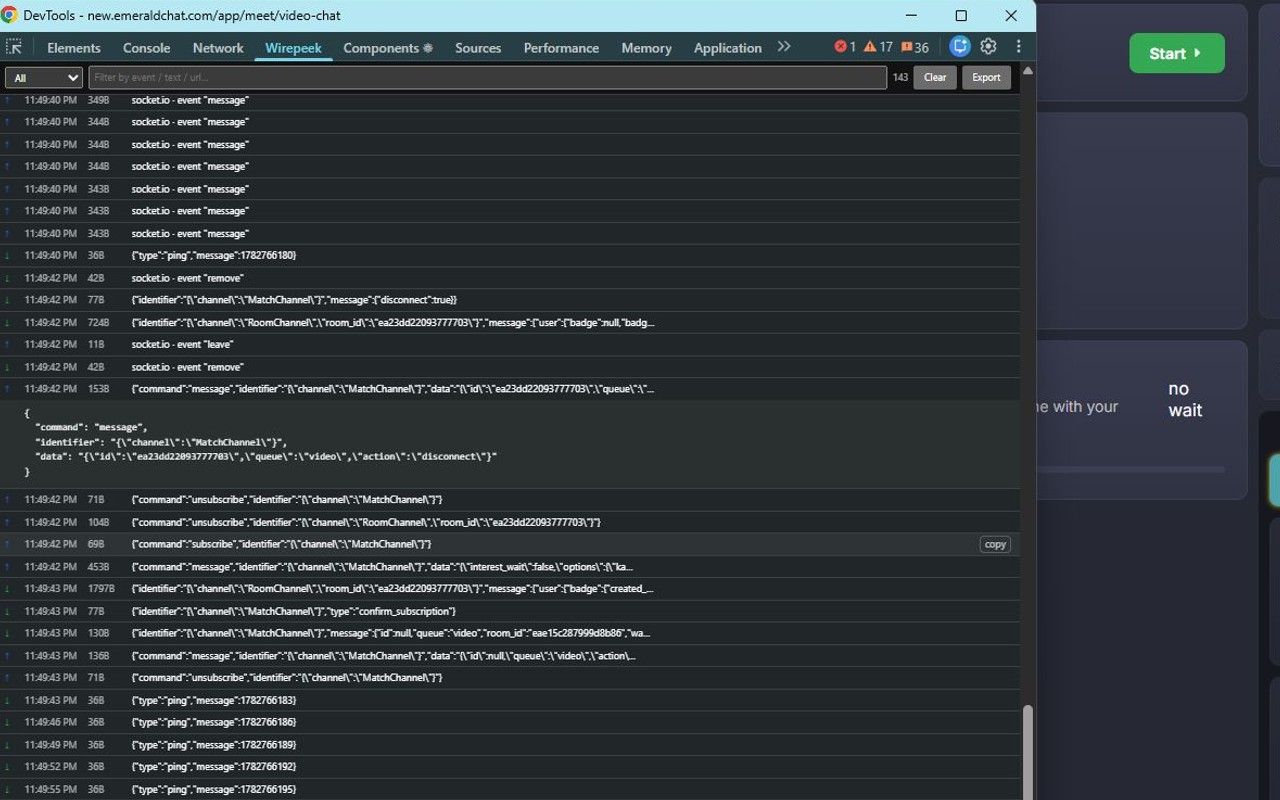
Task: Open the Performance tab
Action: (x=561, y=47)
